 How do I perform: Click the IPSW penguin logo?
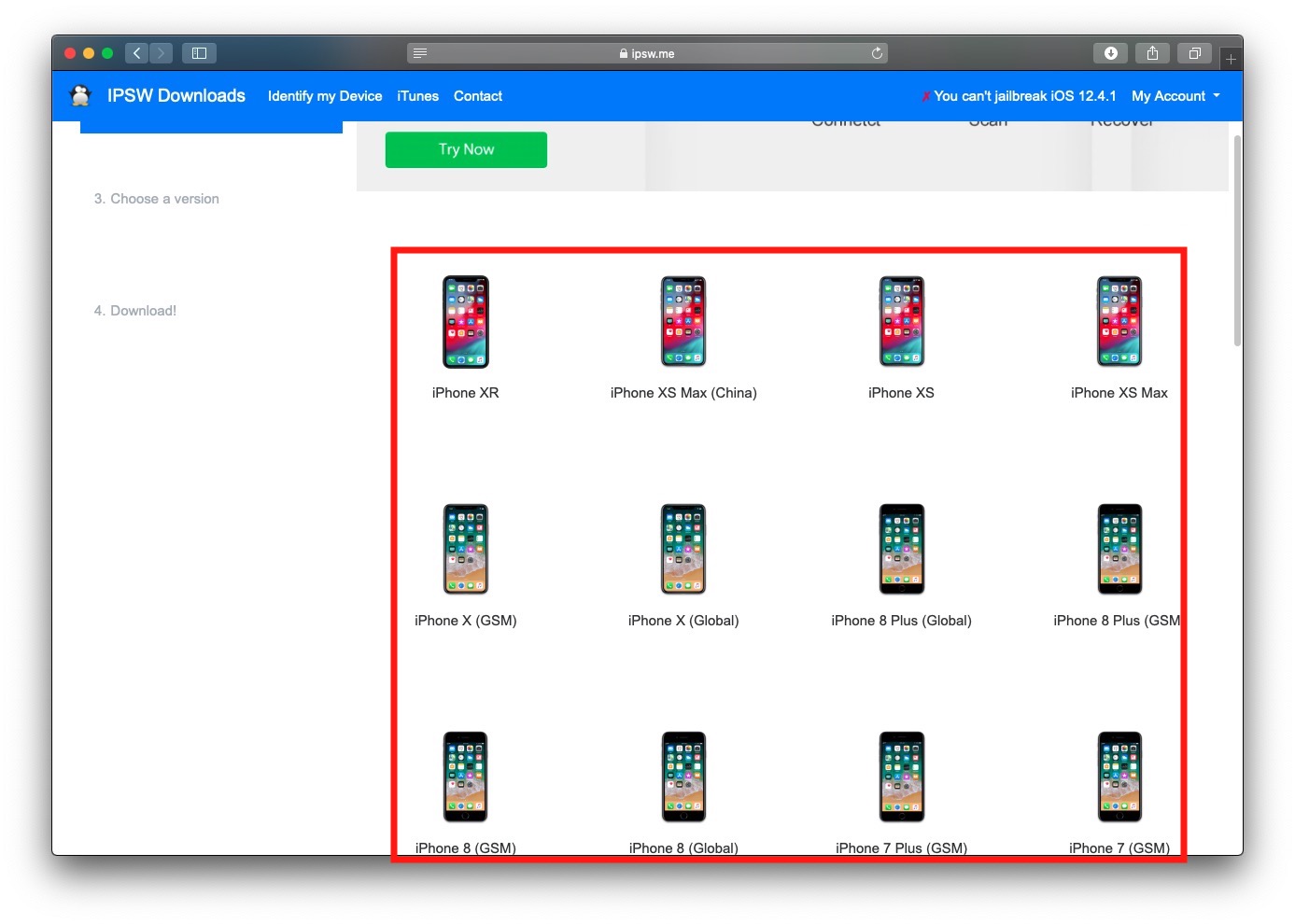pos(81,95)
